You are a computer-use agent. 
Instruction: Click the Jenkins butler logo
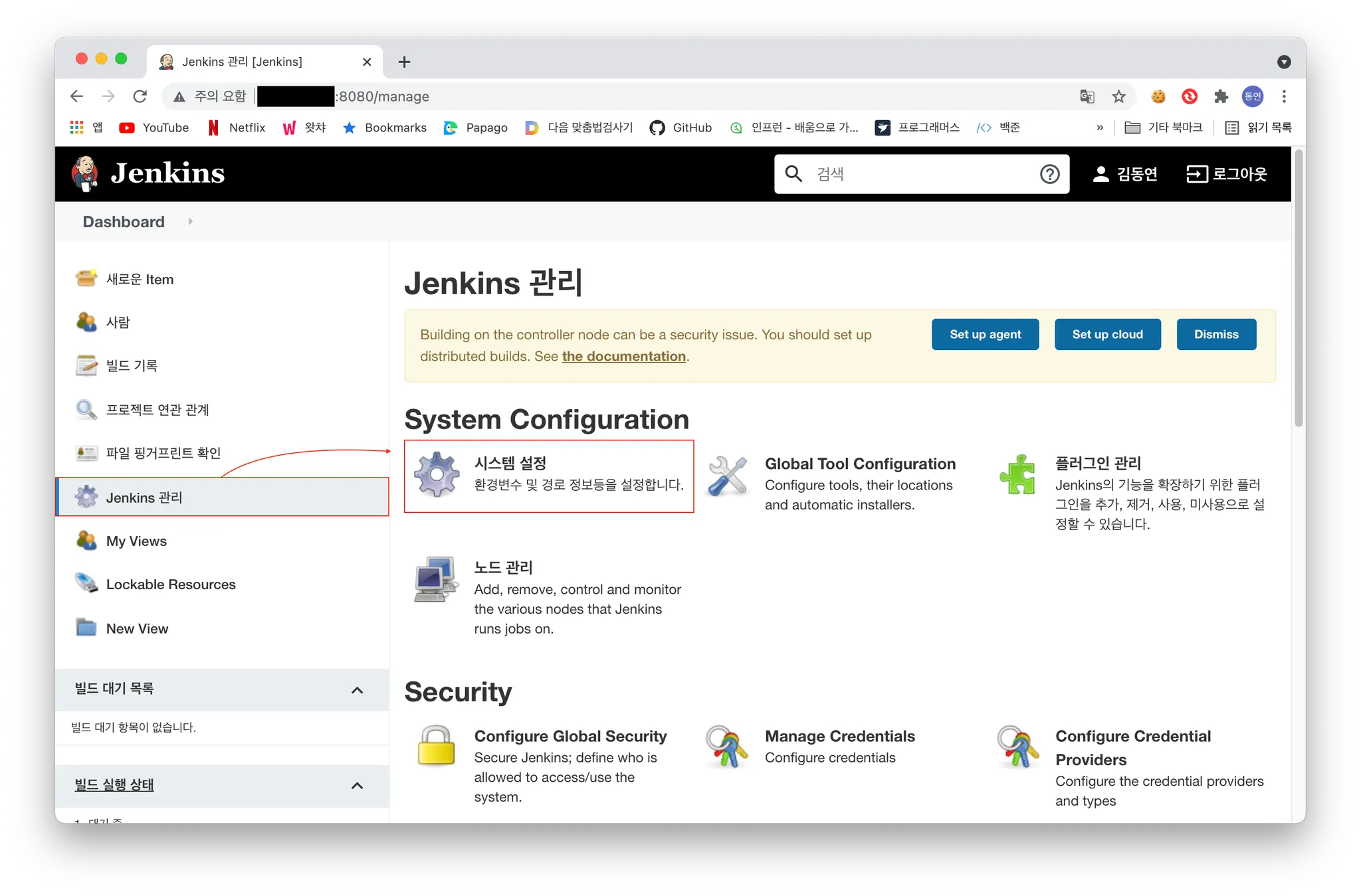85,173
